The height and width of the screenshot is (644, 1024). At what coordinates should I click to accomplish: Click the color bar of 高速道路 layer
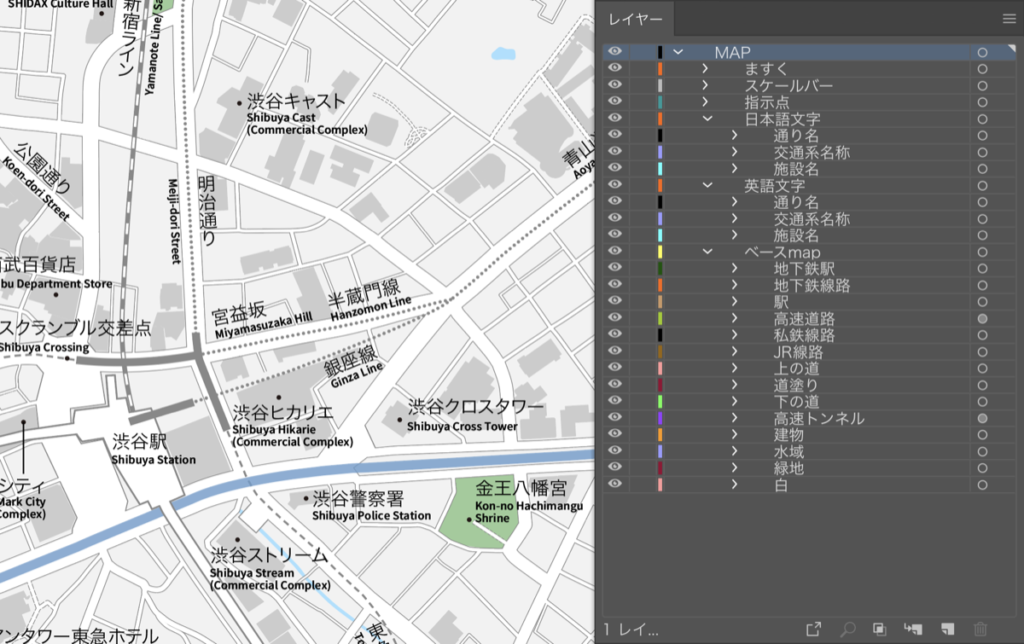point(660,319)
